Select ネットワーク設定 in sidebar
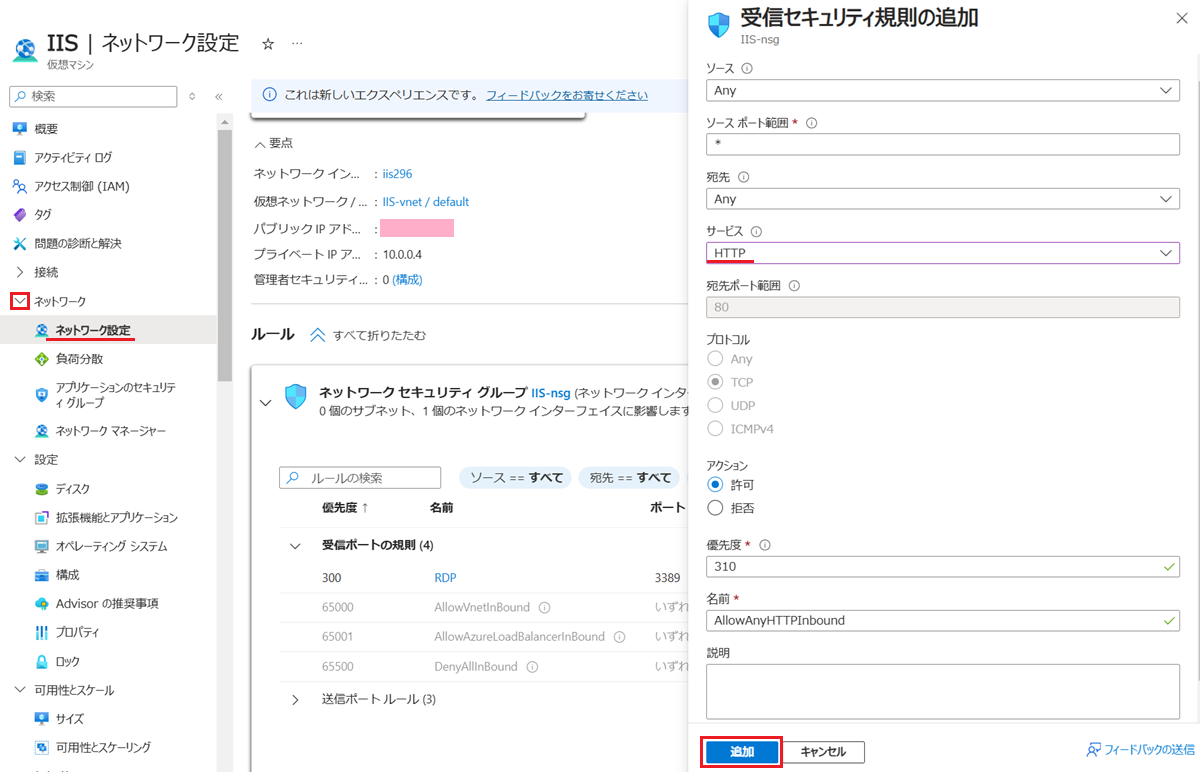 click(93, 330)
